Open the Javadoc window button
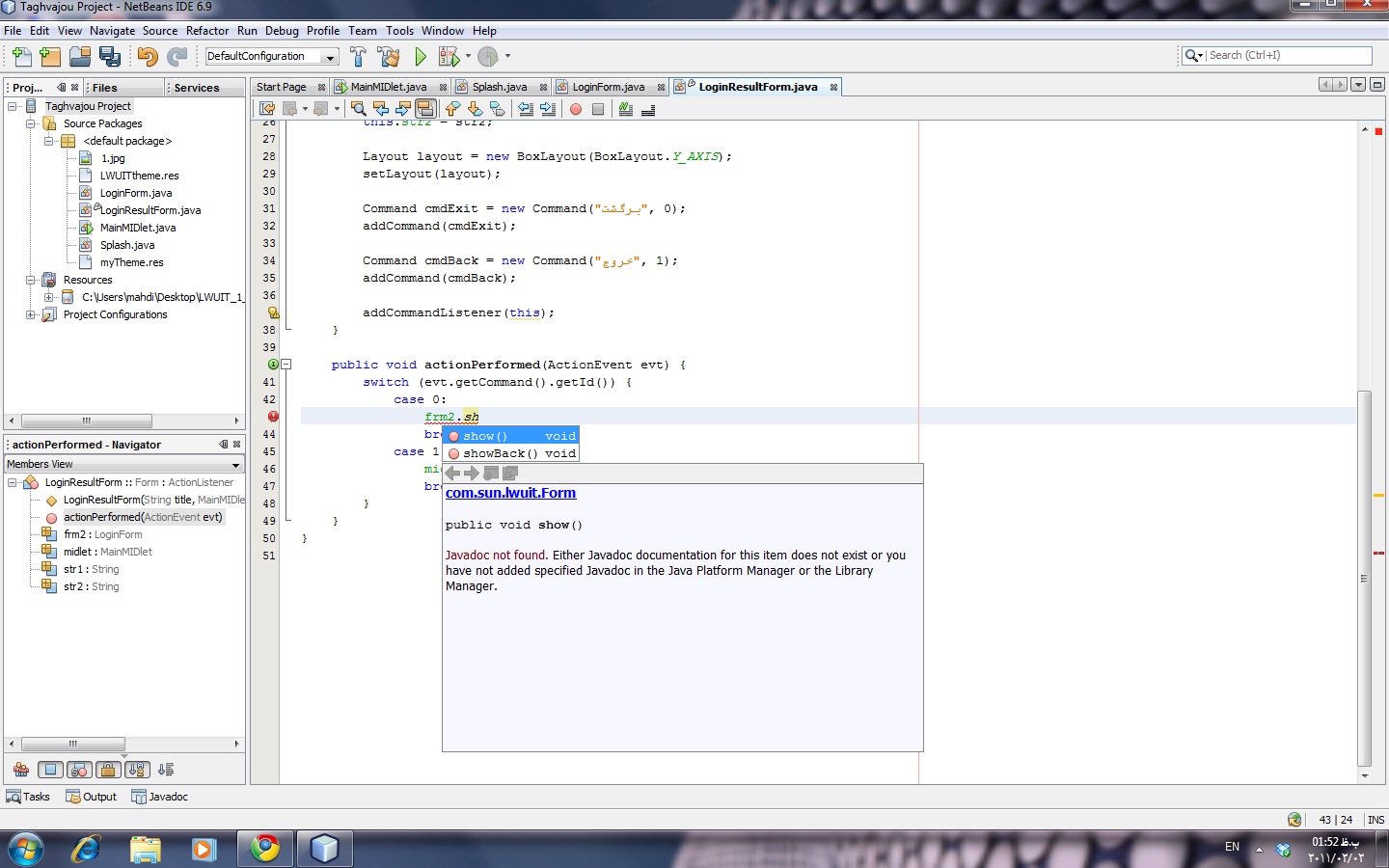Screen dimensions: 1389x868 [x=160, y=797]
